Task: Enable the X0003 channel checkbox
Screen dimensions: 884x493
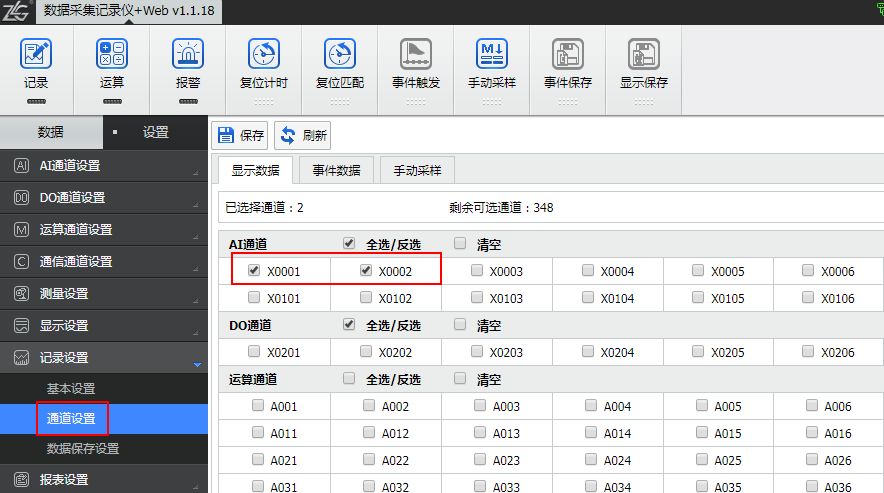Action: pos(477,270)
